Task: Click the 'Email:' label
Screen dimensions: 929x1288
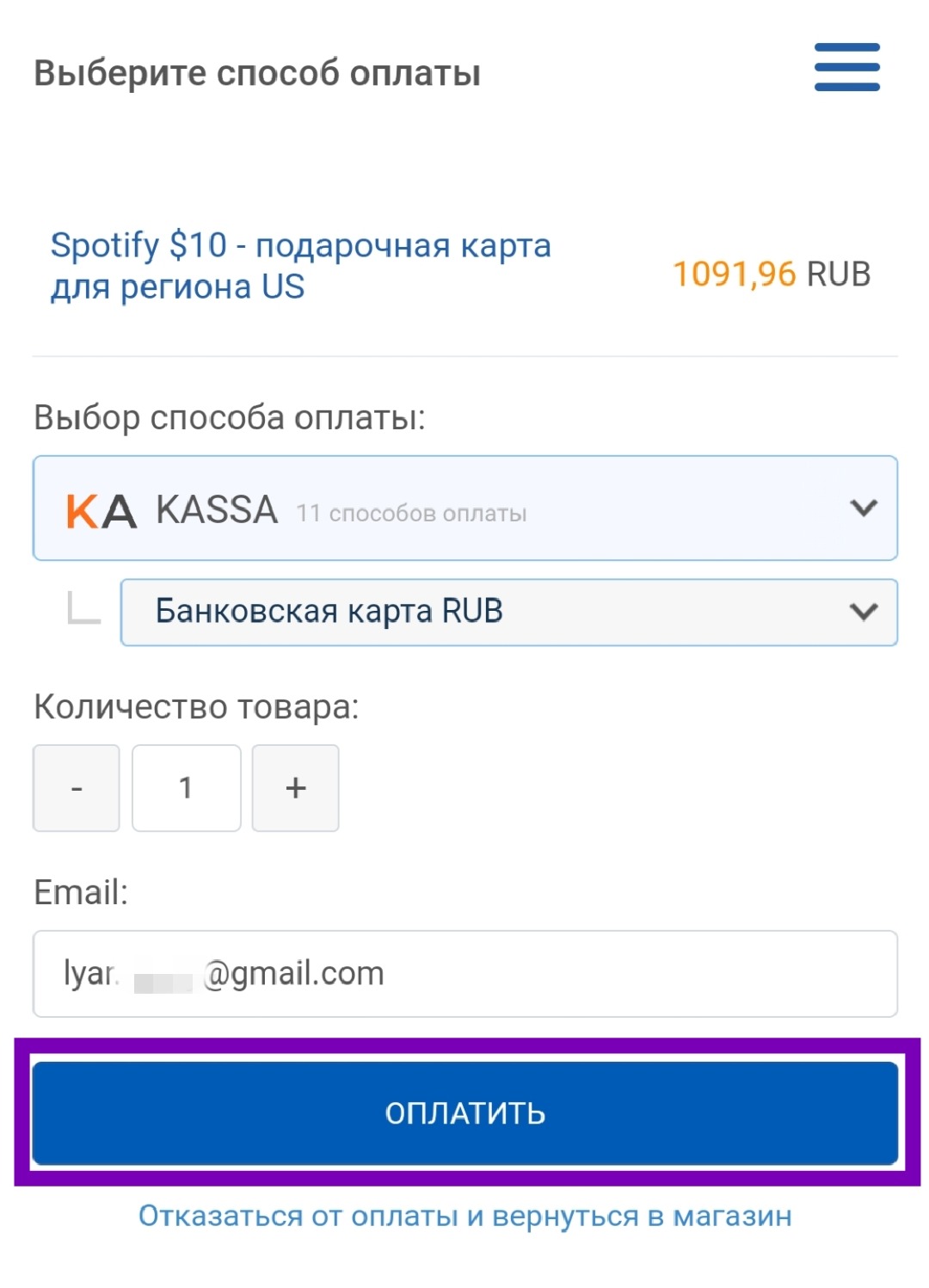Action: point(81,892)
